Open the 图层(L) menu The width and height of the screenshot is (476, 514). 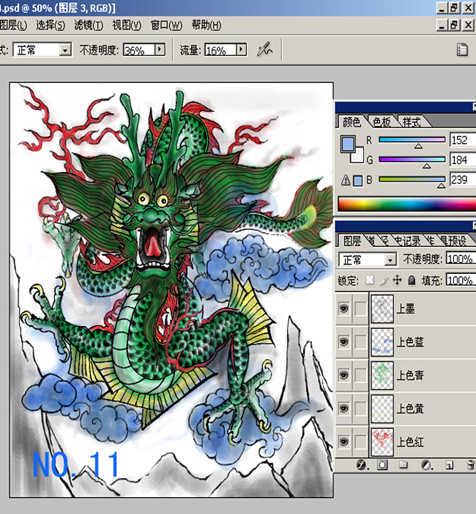13,25
